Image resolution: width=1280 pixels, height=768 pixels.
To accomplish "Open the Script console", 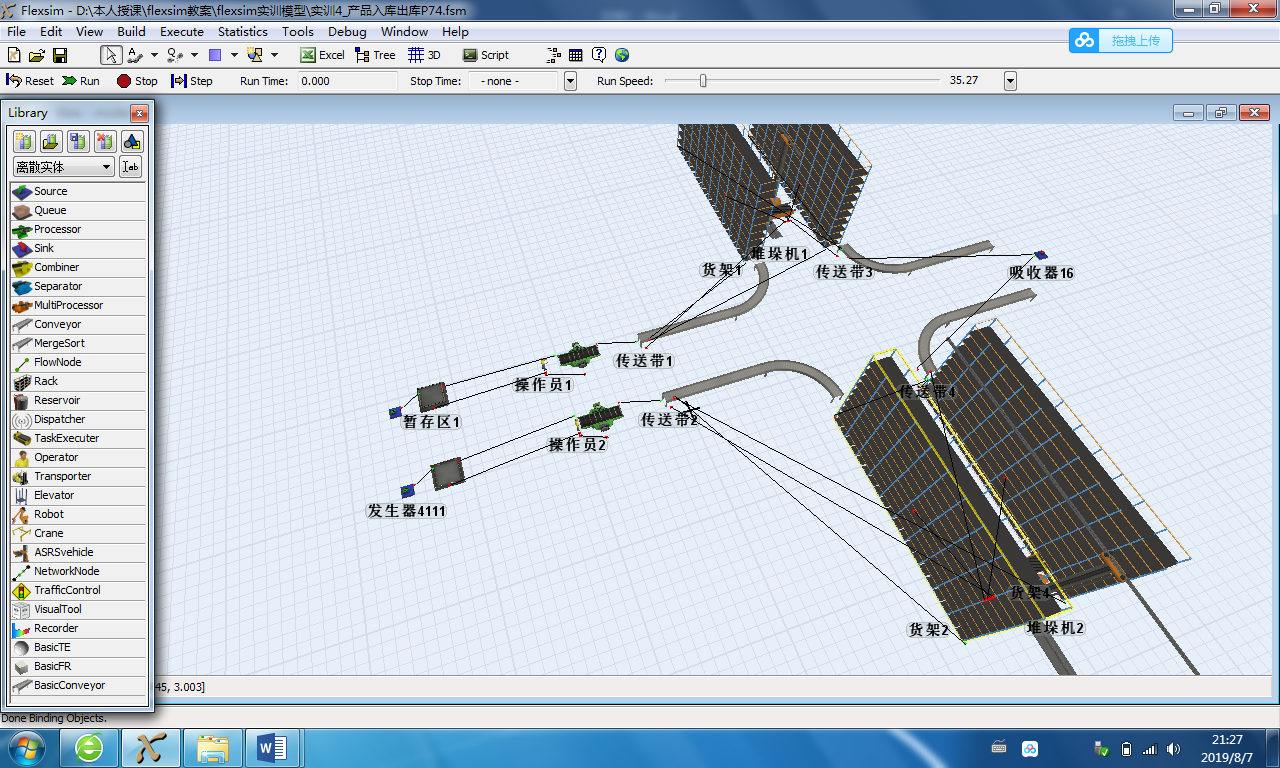I will (485, 55).
